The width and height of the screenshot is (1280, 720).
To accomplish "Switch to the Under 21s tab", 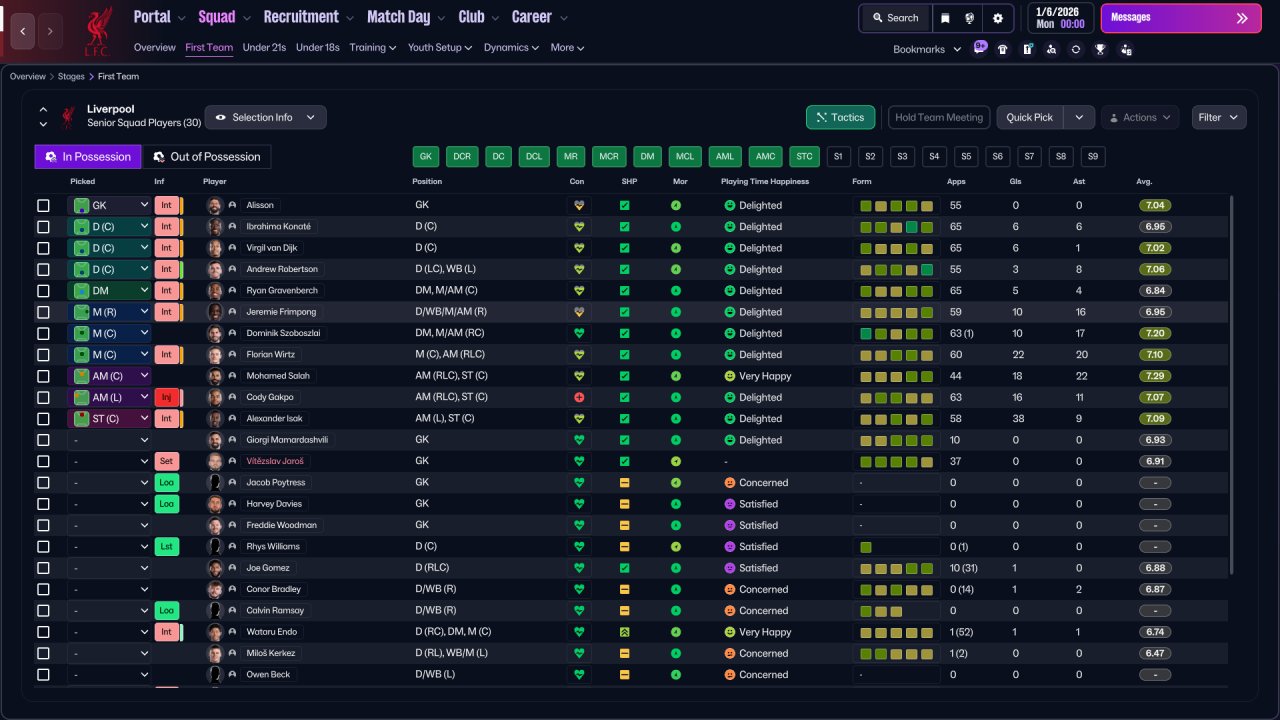I will click(264, 47).
